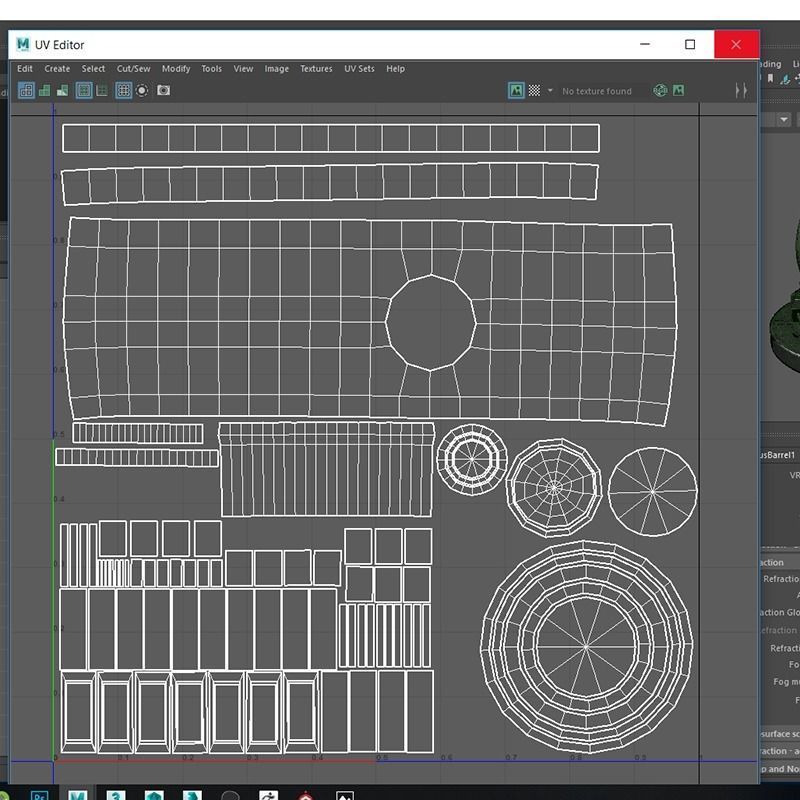The height and width of the screenshot is (800, 800).
Task: Enable shaded UV shells display icon
Action: point(45,91)
